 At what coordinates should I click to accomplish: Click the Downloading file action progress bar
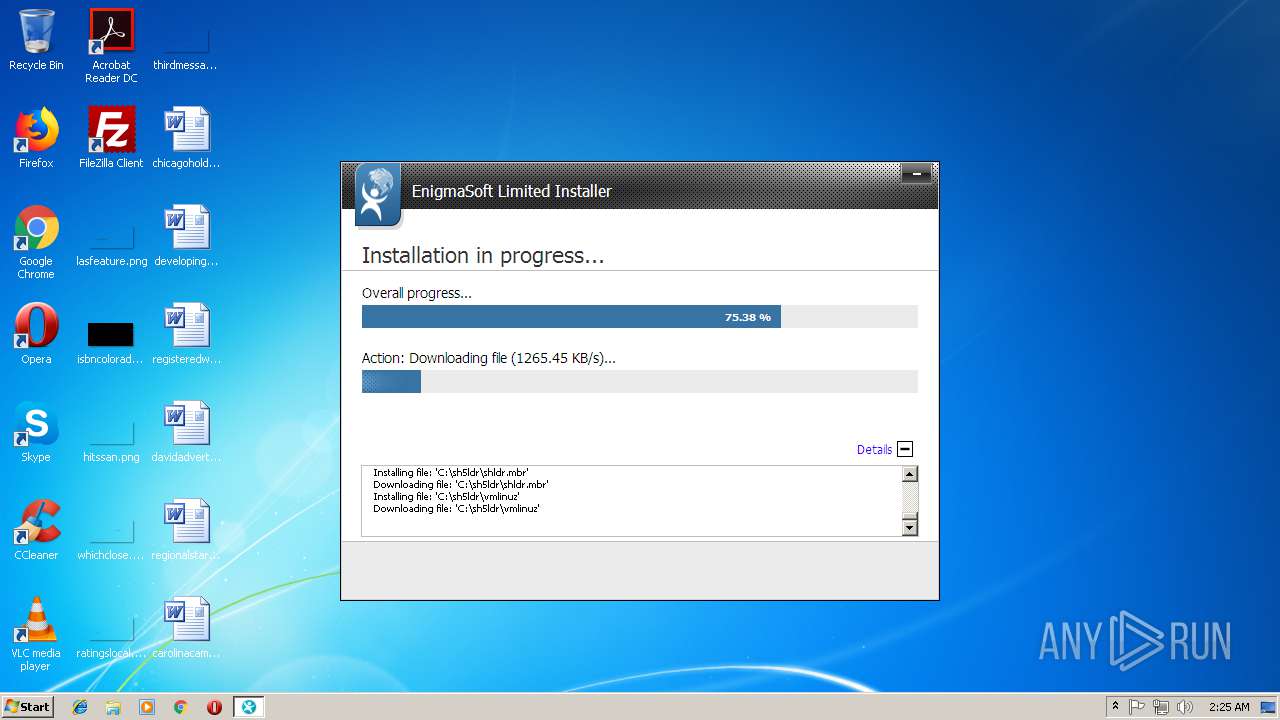pyautogui.click(x=640, y=381)
